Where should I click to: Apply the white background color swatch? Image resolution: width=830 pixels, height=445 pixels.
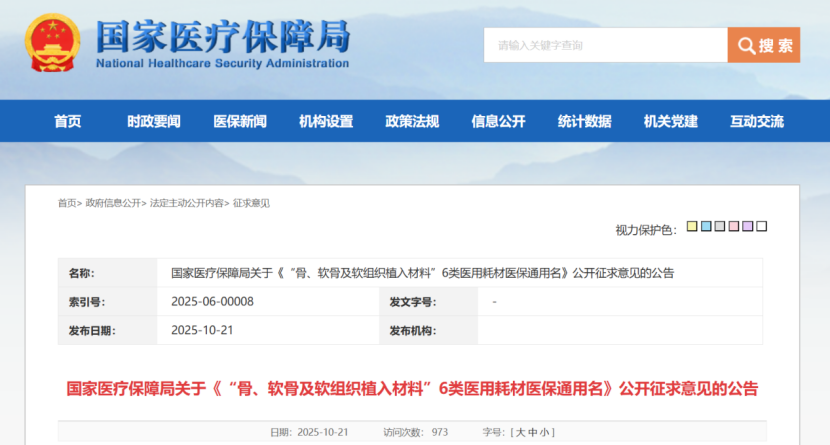tap(762, 227)
